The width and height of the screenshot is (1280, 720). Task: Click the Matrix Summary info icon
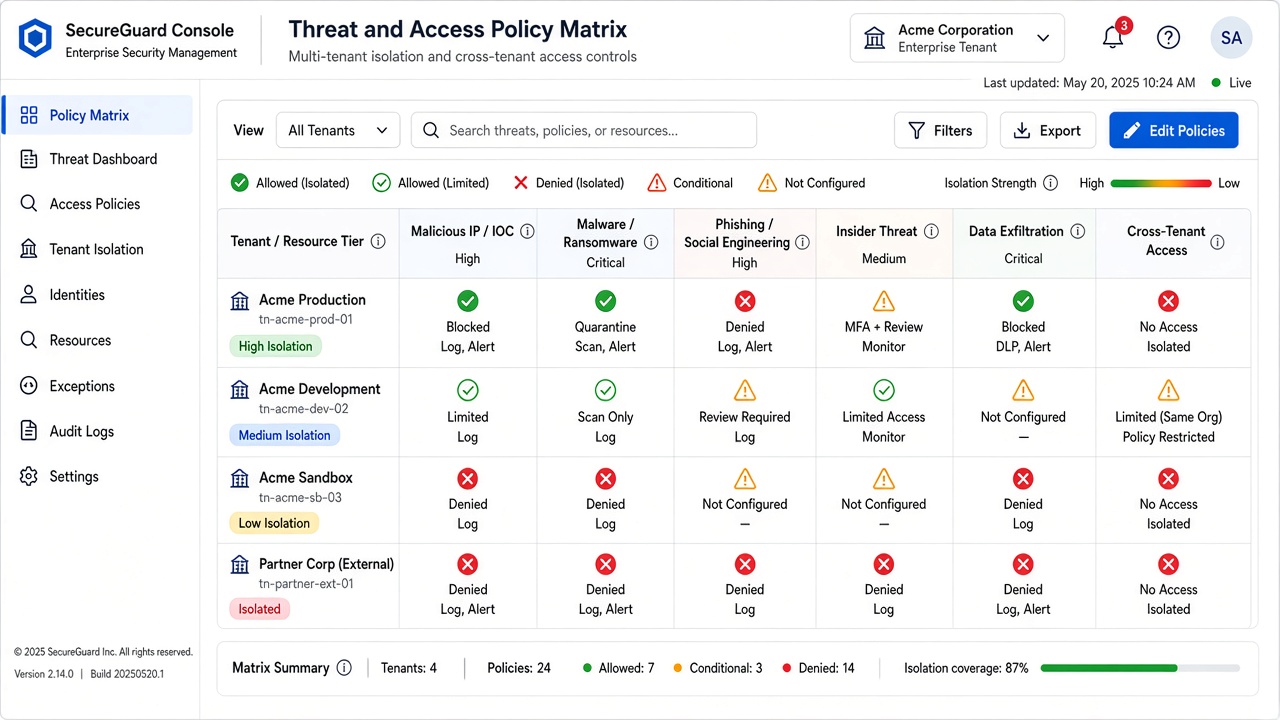coord(344,668)
